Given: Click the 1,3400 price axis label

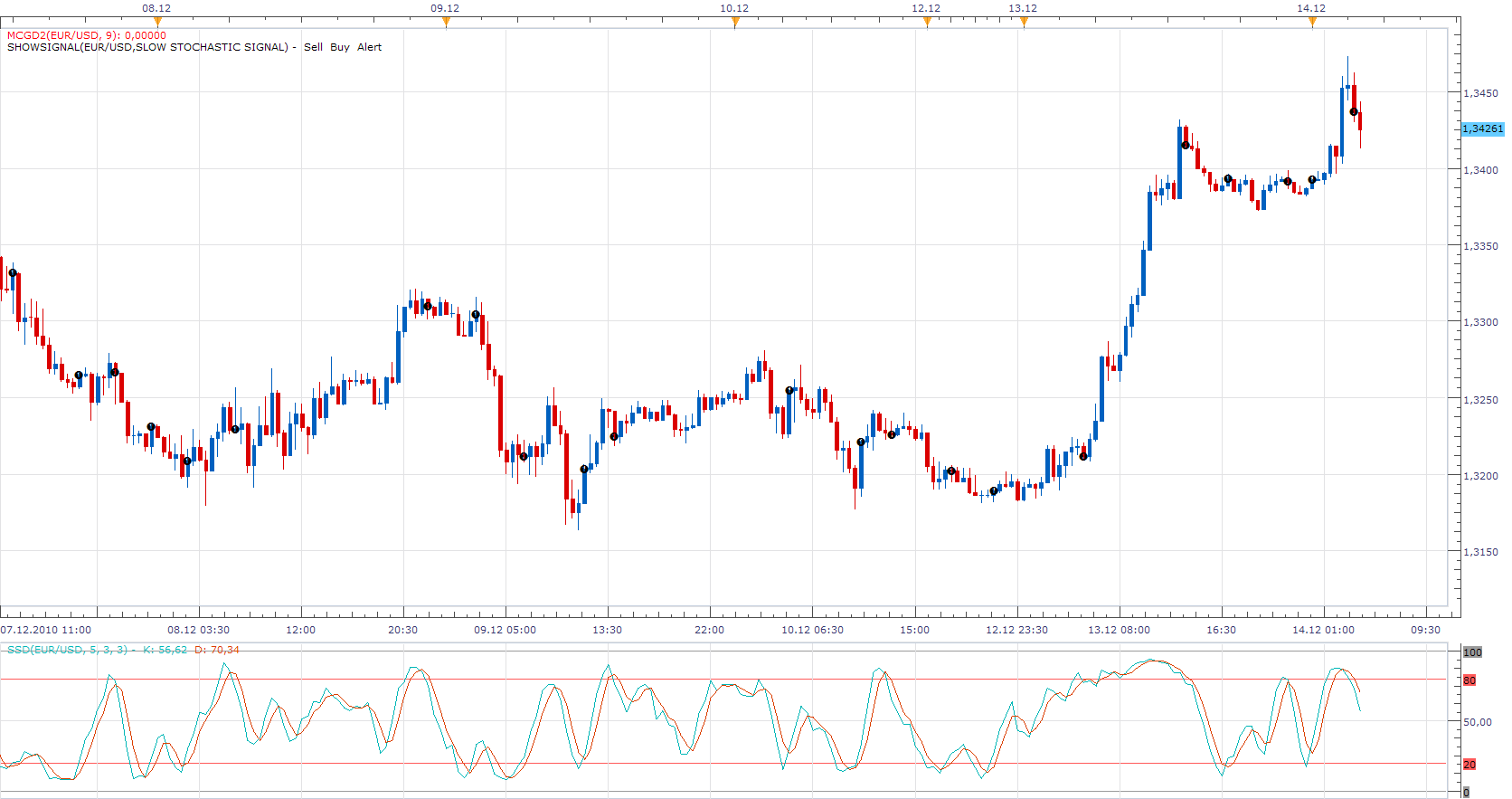Looking at the screenshot, I should 1480,169.
